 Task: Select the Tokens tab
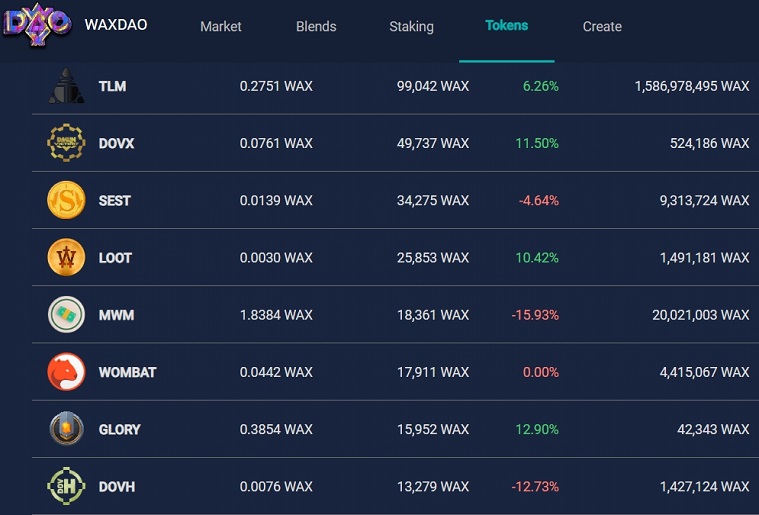pos(507,26)
